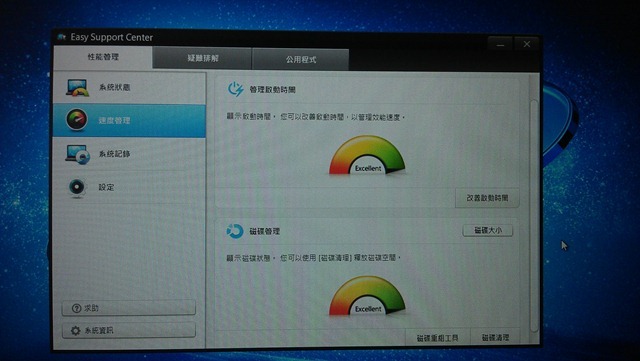Image resolution: width=640 pixels, height=361 pixels.
Task: Click the Easy Support Center title icon
Action: [x=62, y=37]
